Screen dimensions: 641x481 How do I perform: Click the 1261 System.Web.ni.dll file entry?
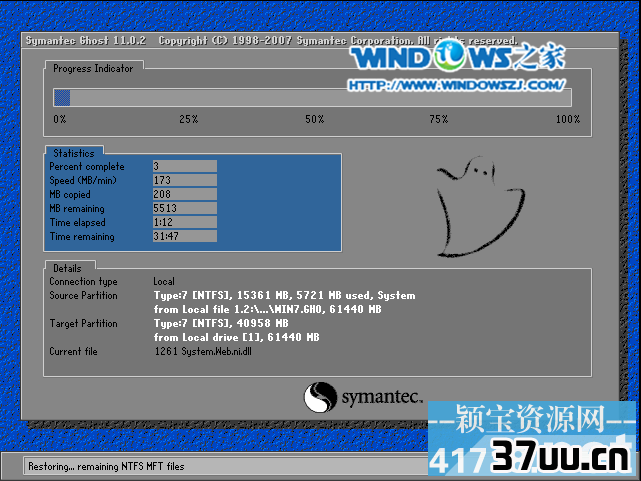pos(203,351)
